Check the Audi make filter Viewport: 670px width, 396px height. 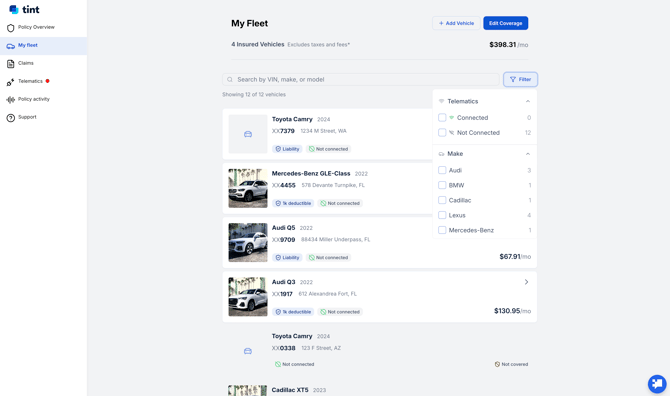pos(442,170)
